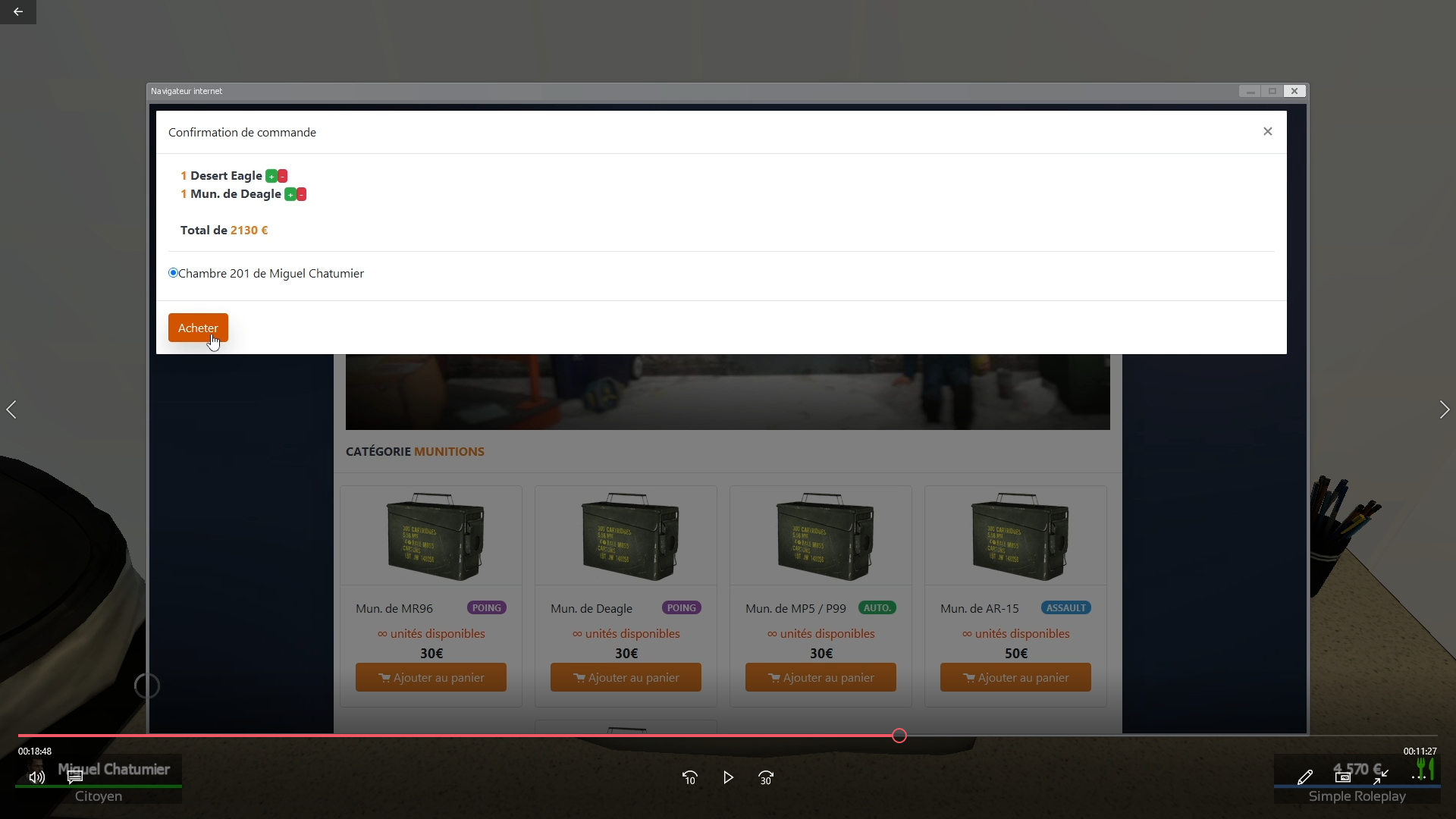This screenshot has width=1456, height=819.
Task: Click the Mun. de AR-15 ammo box image
Action: (x=1019, y=537)
